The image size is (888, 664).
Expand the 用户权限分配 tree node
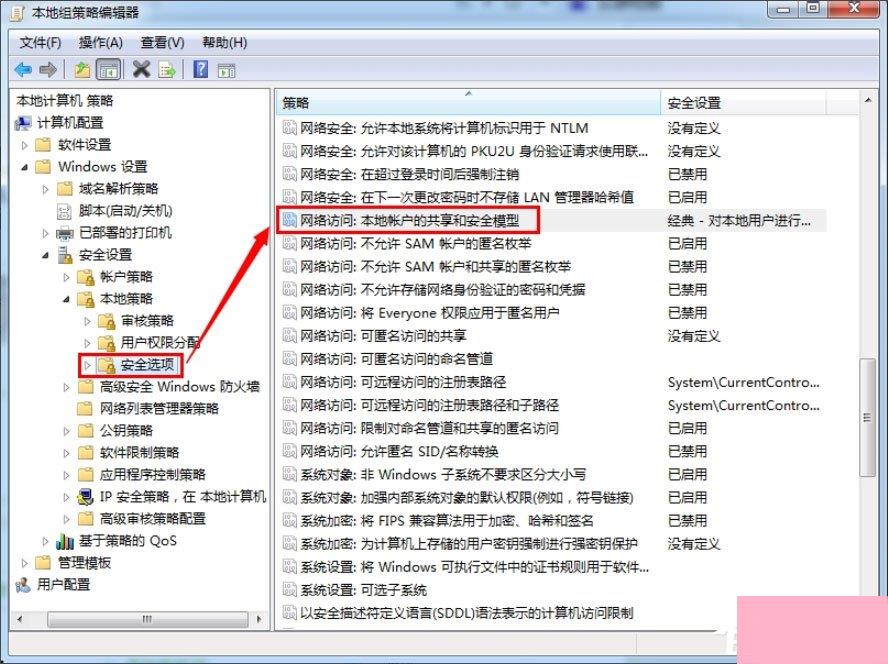click(x=87, y=343)
